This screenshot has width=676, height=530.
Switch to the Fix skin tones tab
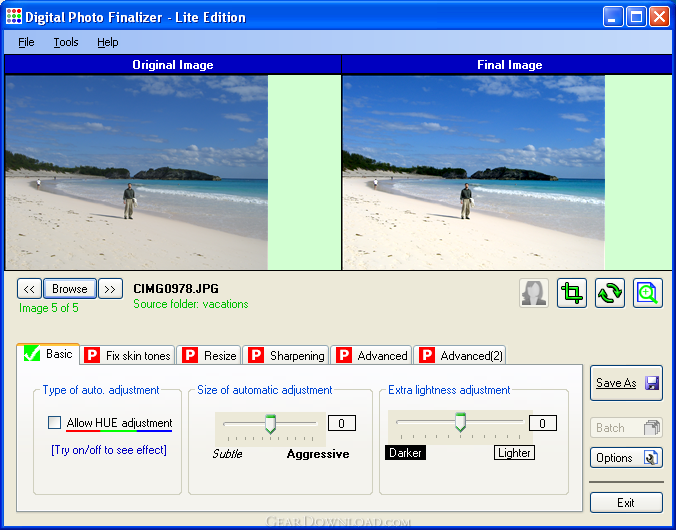pyautogui.click(x=128, y=356)
